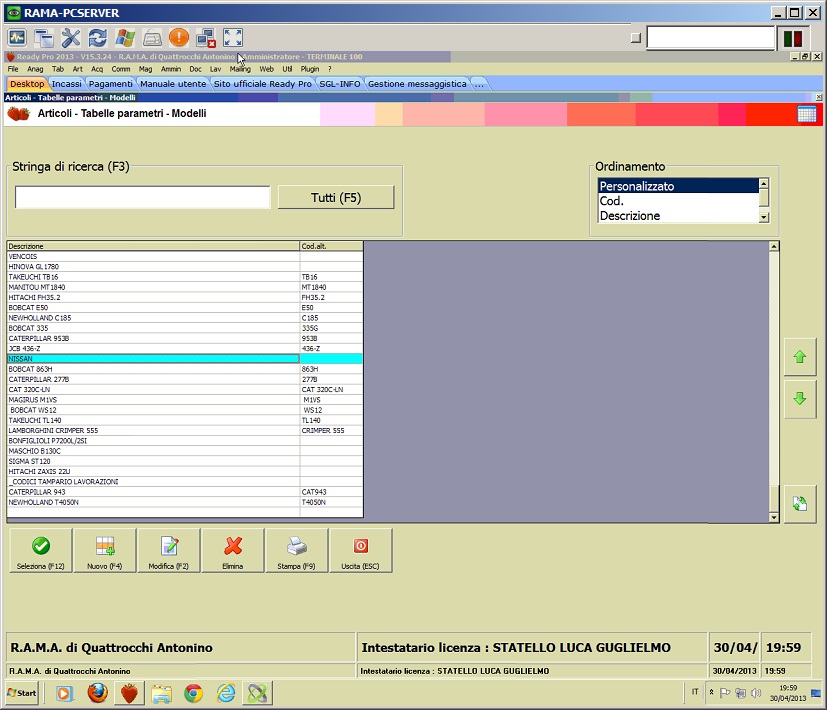Click Ordinamento list scroll-up arrow
This screenshot has width=827, height=710.
pyautogui.click(x=763, y=184)
